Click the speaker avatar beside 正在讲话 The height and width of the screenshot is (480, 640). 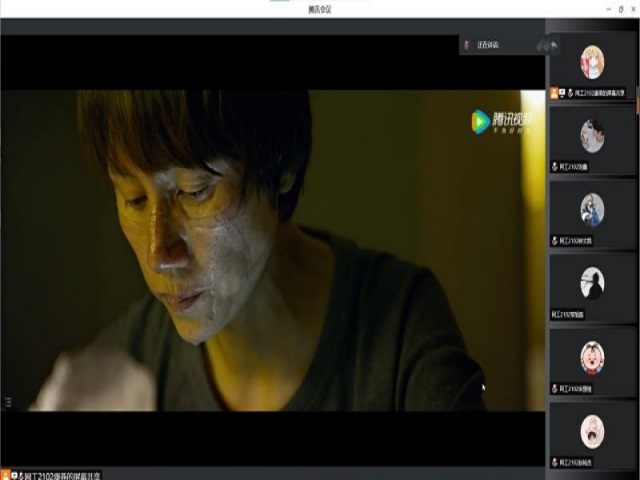pyautogui.click(x=467, y=45)
